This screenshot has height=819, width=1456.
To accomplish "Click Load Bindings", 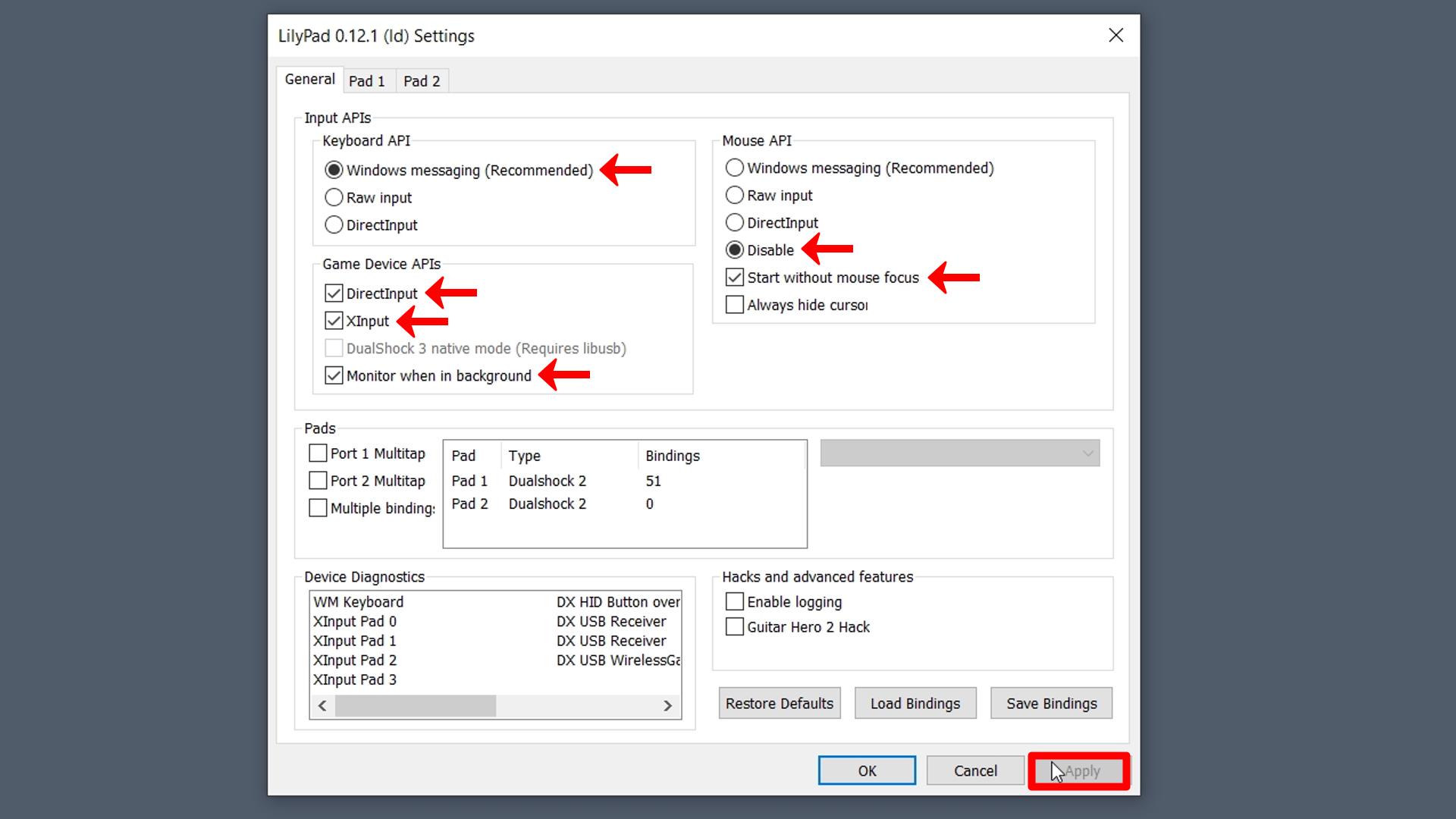I will point(915,704).
